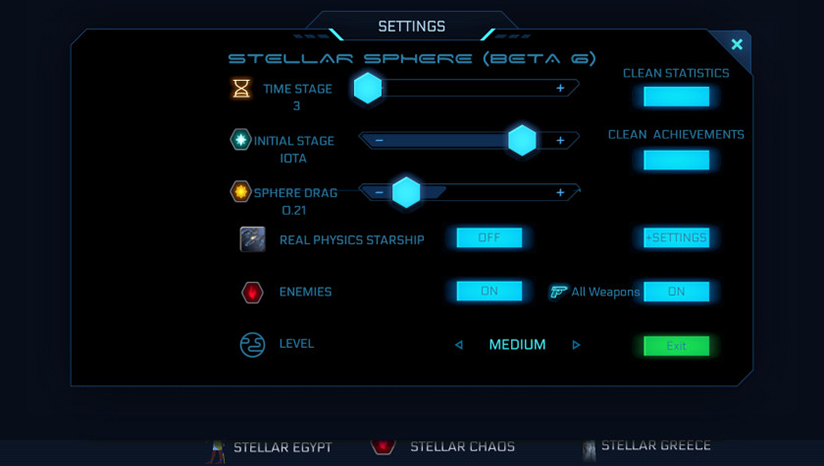The width and height of the screenshot is (824, 466).
Task: Increase Time Stage with plus sign
Action: (560, 88)
